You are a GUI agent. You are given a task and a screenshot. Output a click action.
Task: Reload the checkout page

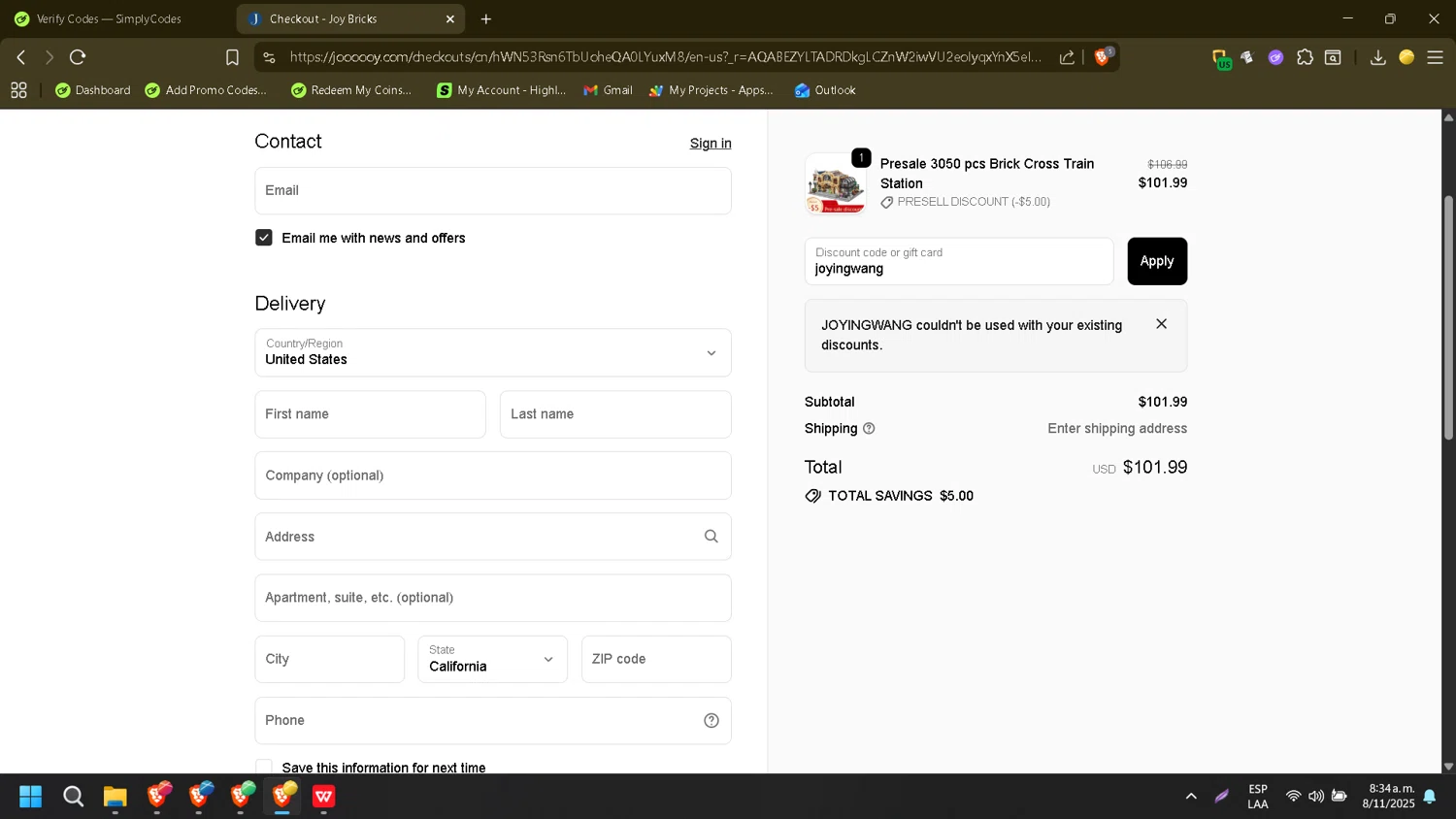pyautogui.click(x=78, y=57)
